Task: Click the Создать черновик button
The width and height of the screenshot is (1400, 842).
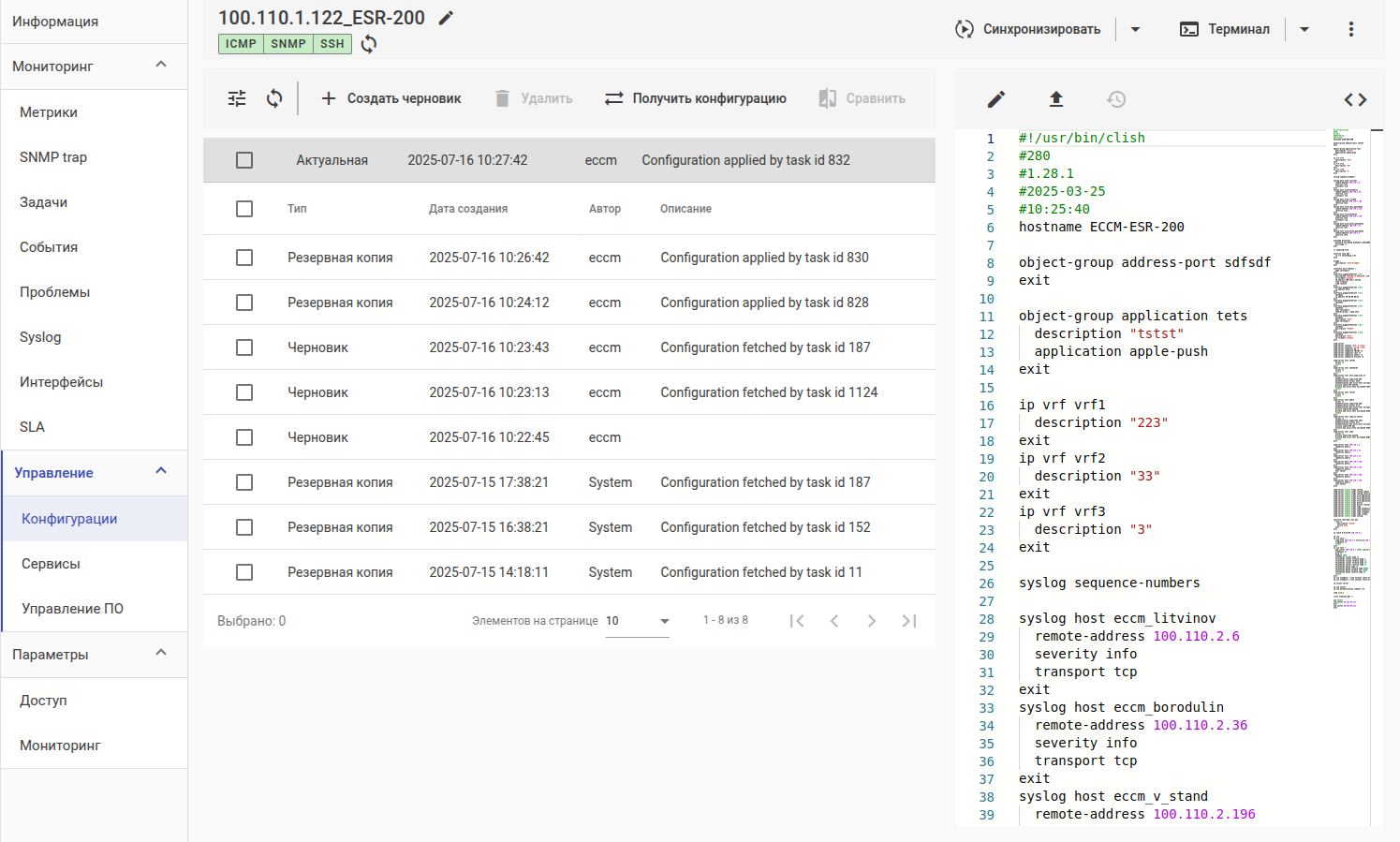Action: (391, 98)
